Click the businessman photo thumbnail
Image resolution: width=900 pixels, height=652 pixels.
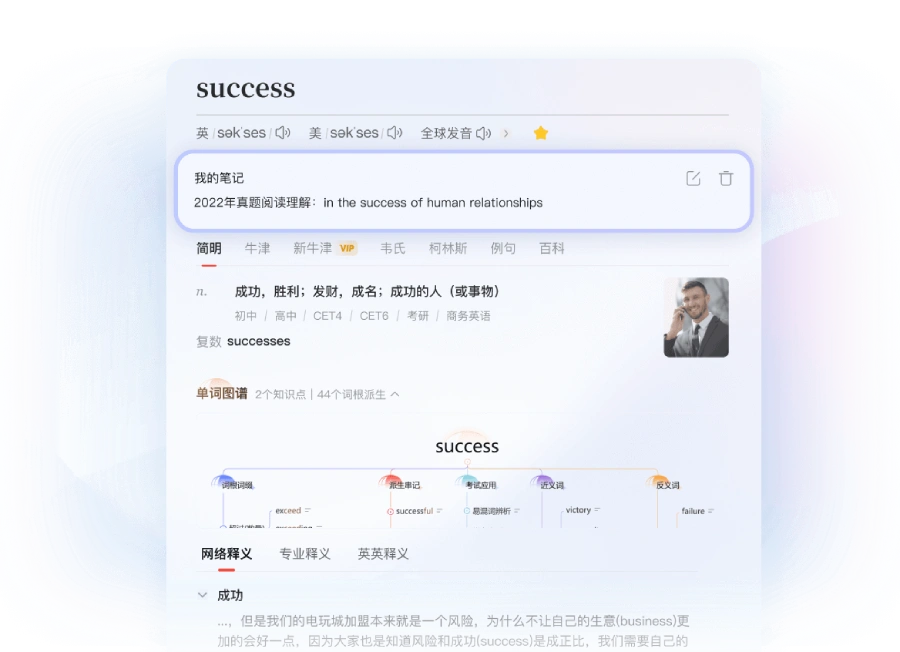(697, 318)
